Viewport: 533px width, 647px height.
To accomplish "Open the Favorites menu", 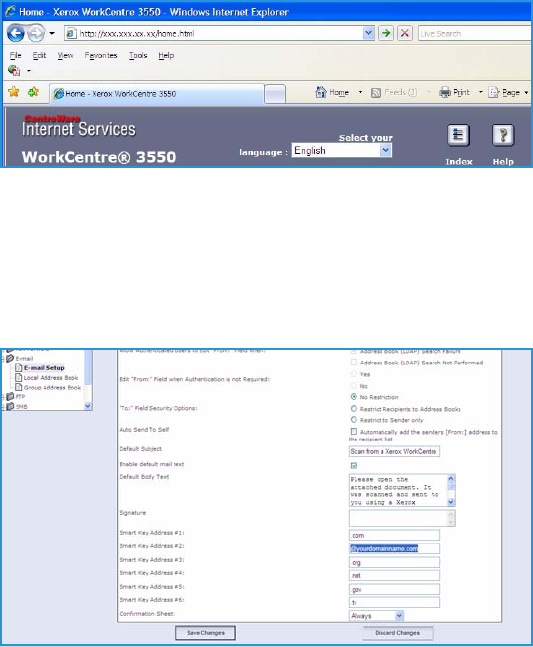I will [x=101, y=55].
